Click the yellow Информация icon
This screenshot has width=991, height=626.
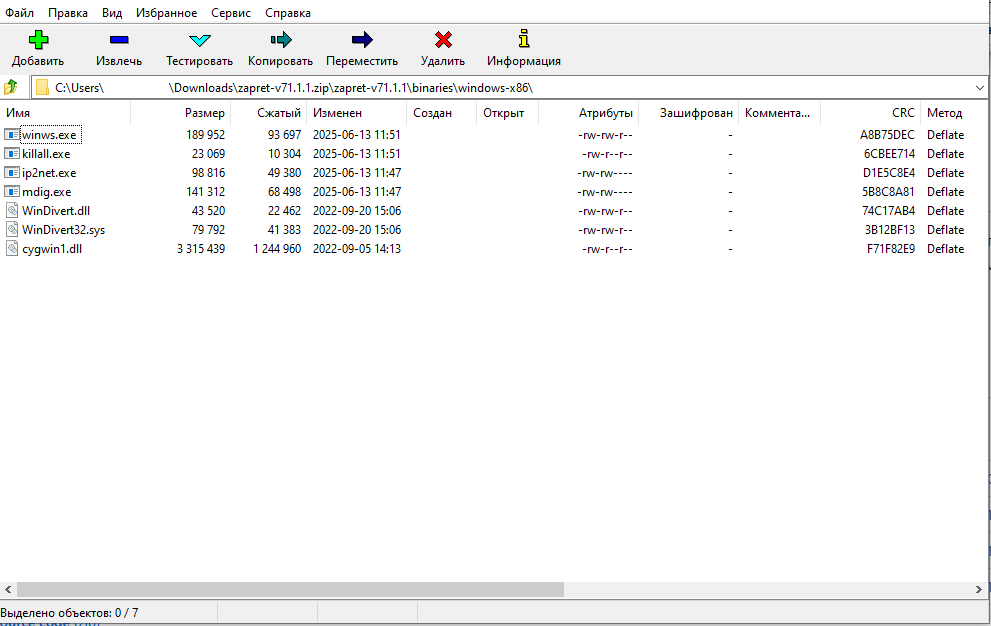(x=524, y=39)
